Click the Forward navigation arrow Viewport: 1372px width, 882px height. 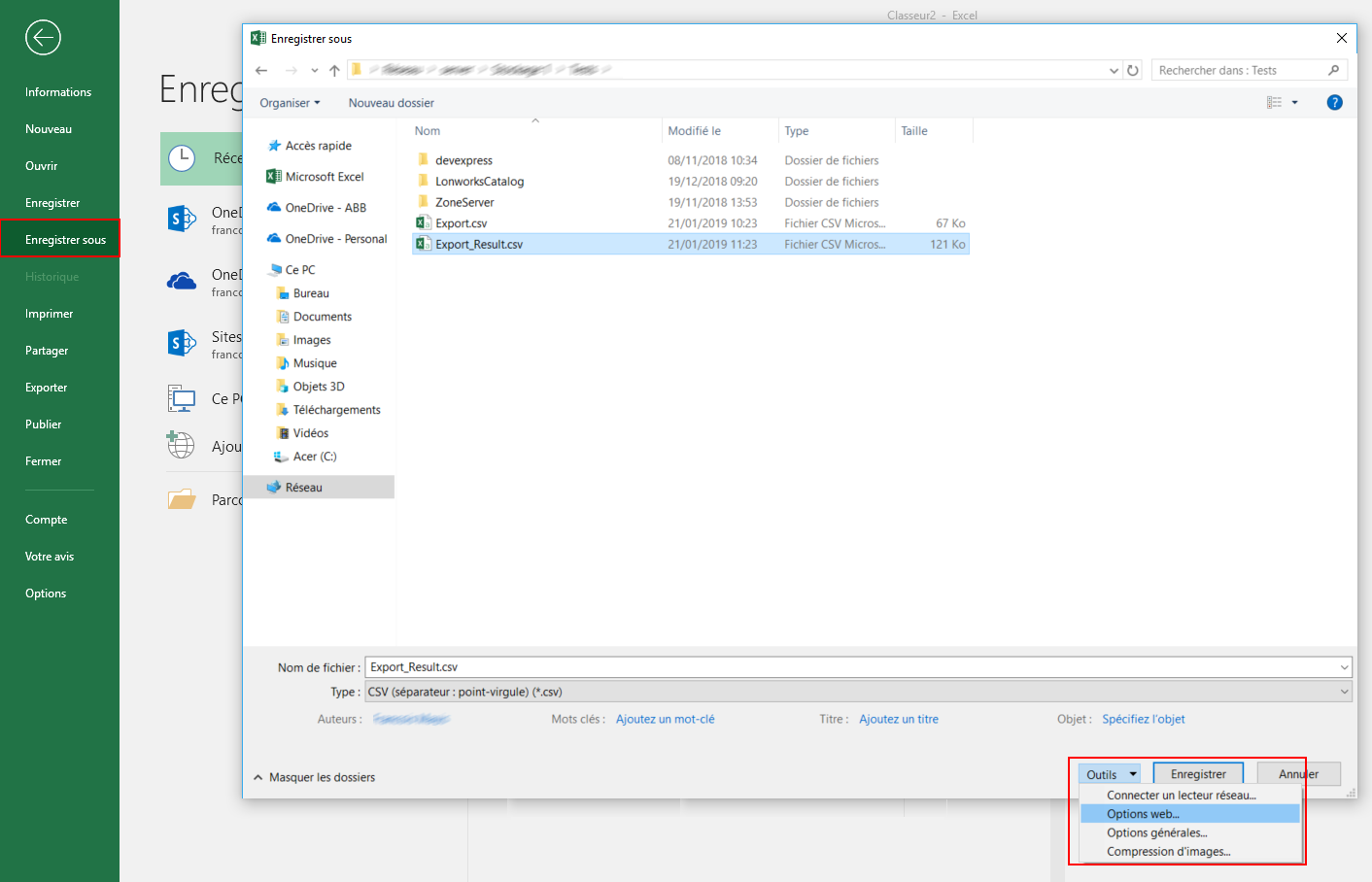pos(291,70)
